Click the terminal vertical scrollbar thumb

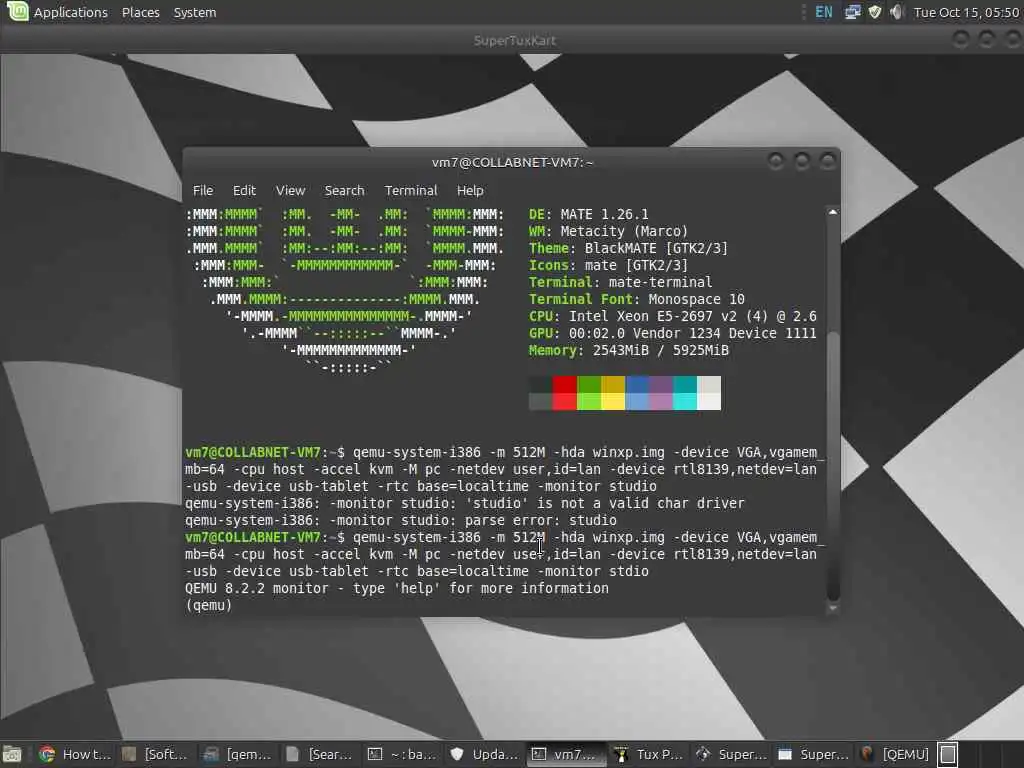point(833,466)
